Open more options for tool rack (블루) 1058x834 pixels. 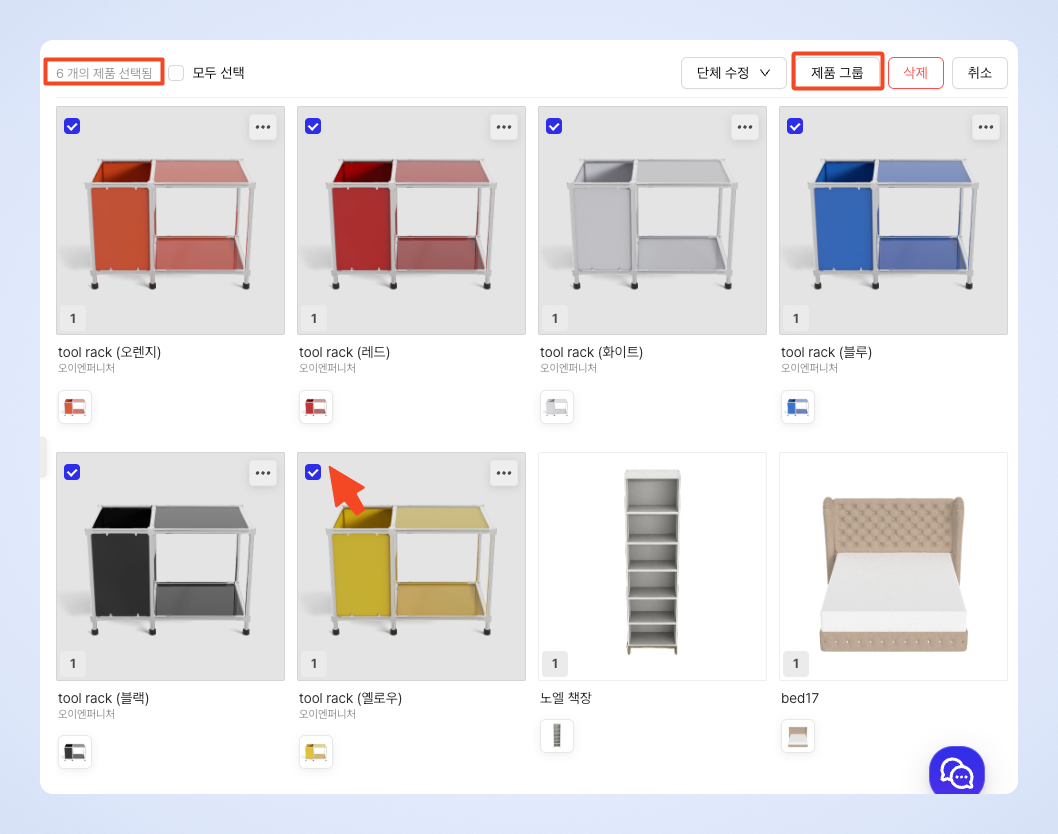(986, 127)
